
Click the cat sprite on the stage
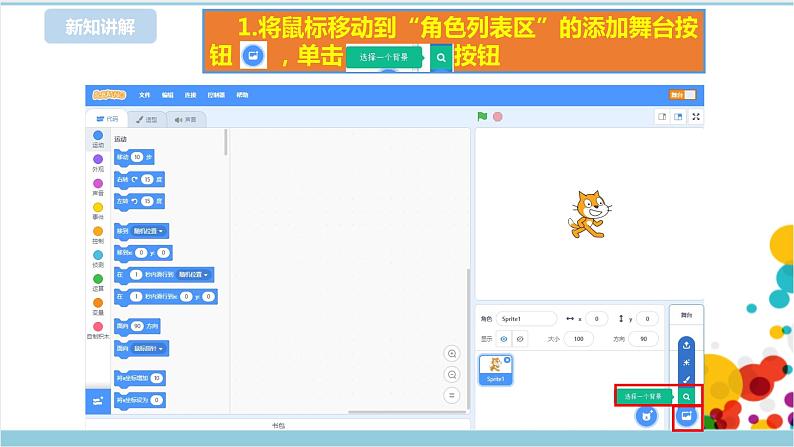point(589,214)
